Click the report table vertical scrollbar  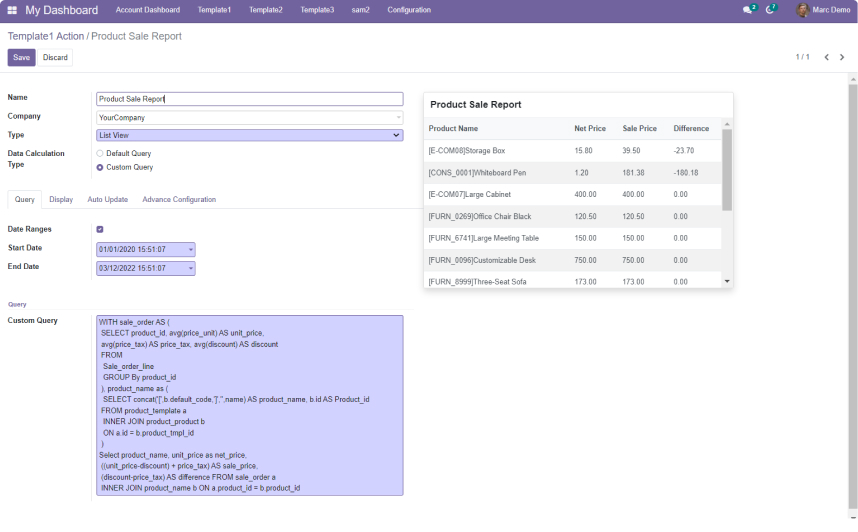point(727,170)
